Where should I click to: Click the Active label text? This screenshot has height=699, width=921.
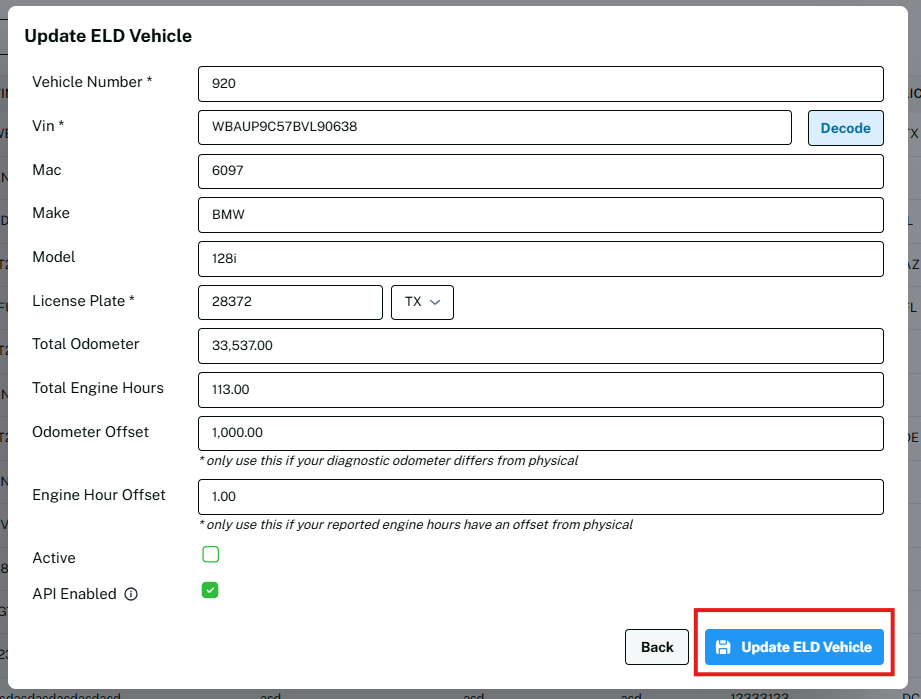pos(54,558)
